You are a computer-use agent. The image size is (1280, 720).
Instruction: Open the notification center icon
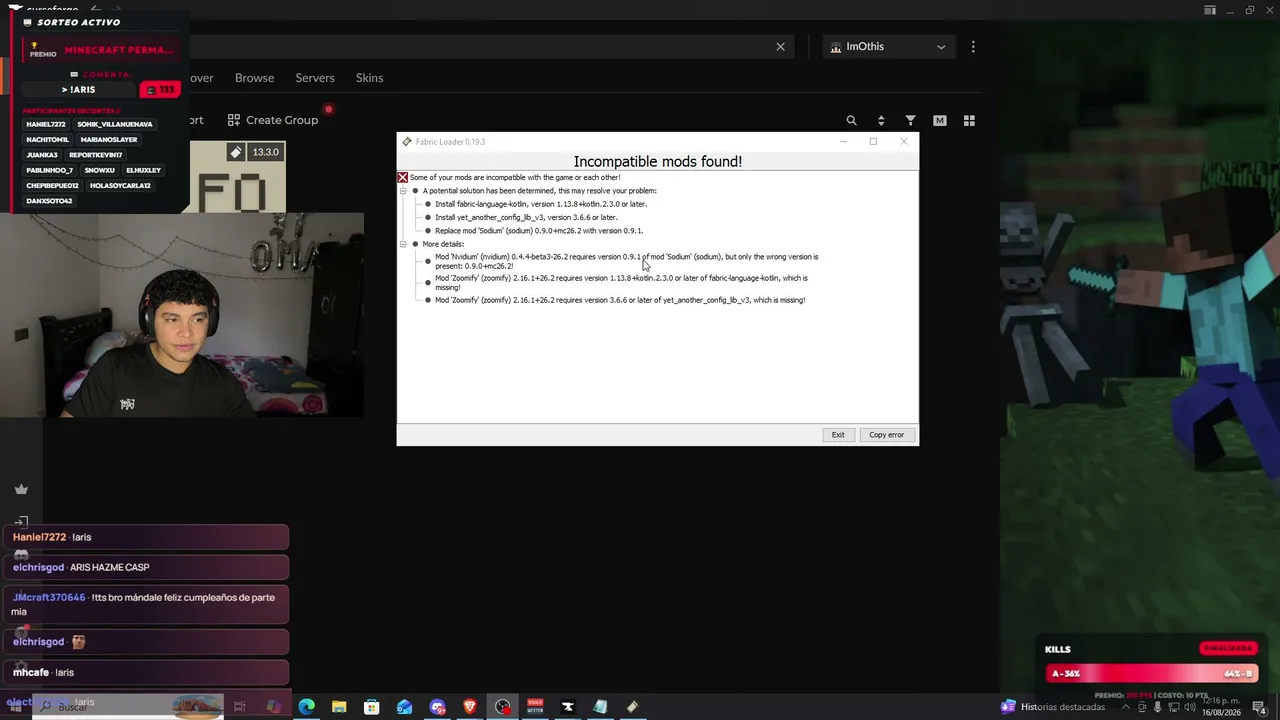1260,707
